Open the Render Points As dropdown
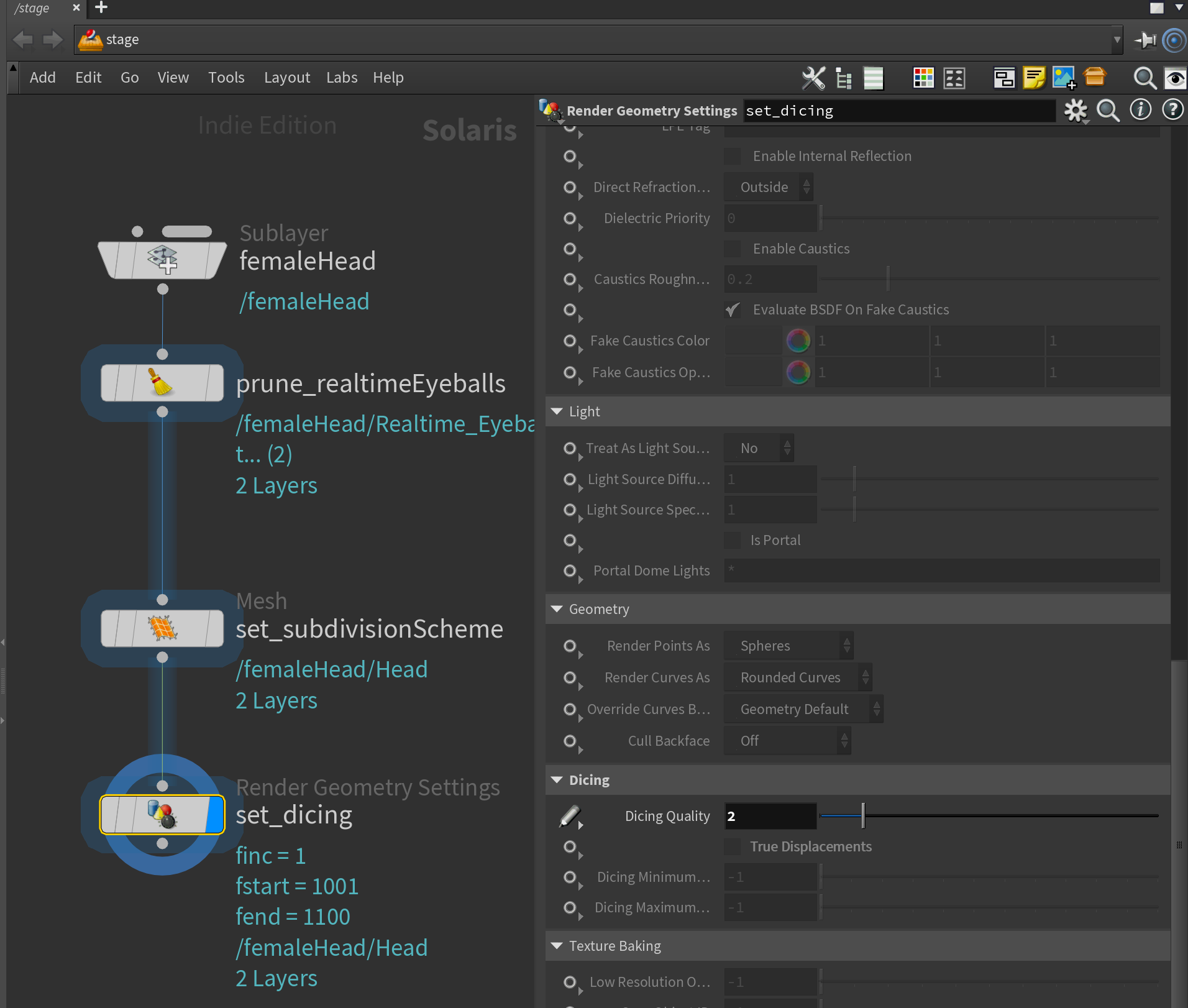The image size is (1188, 1008). tap(788, 646)
